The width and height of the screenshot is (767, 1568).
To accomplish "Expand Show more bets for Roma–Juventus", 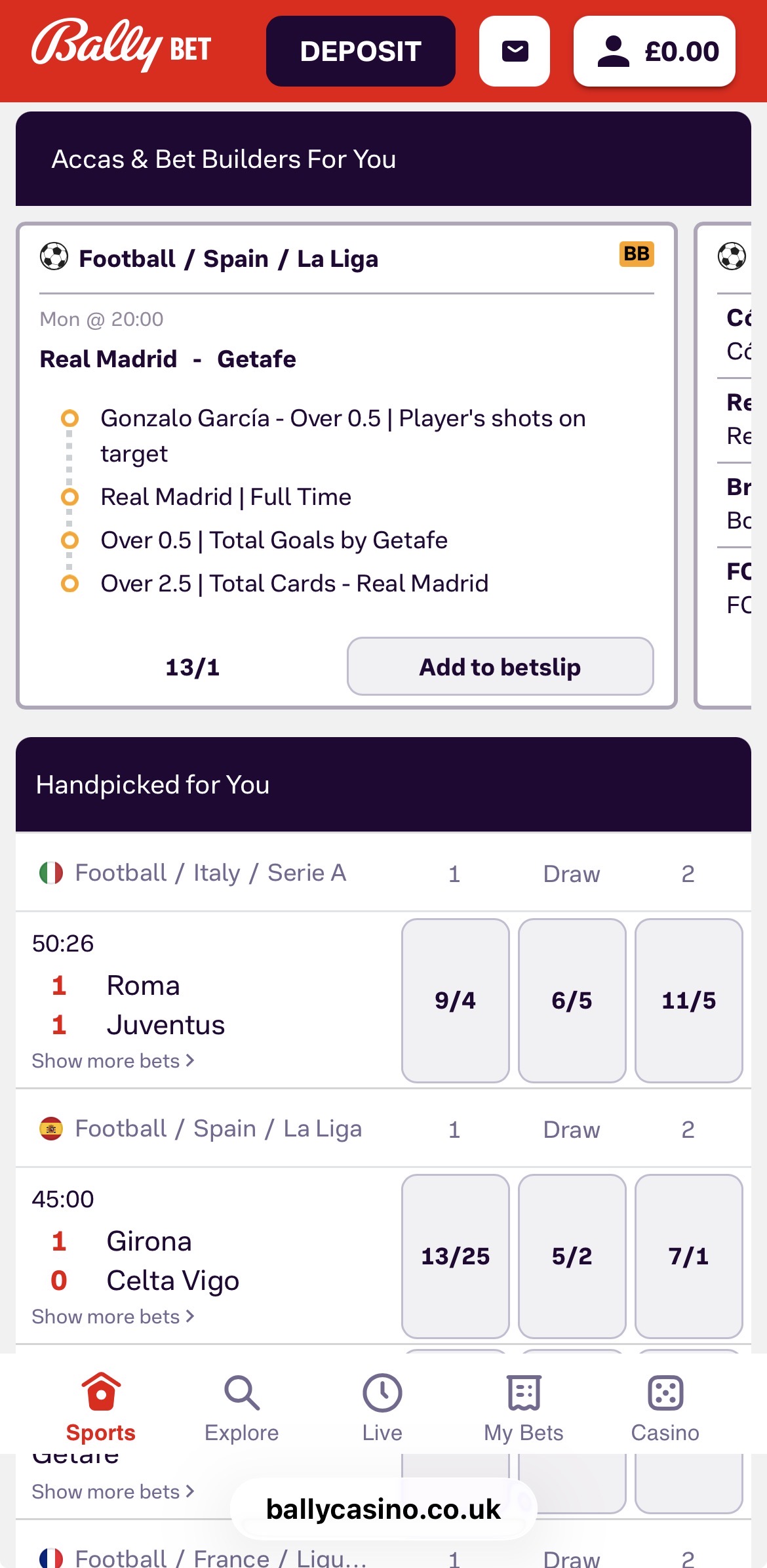I will pyautogui.click(x=113, y=1060).
